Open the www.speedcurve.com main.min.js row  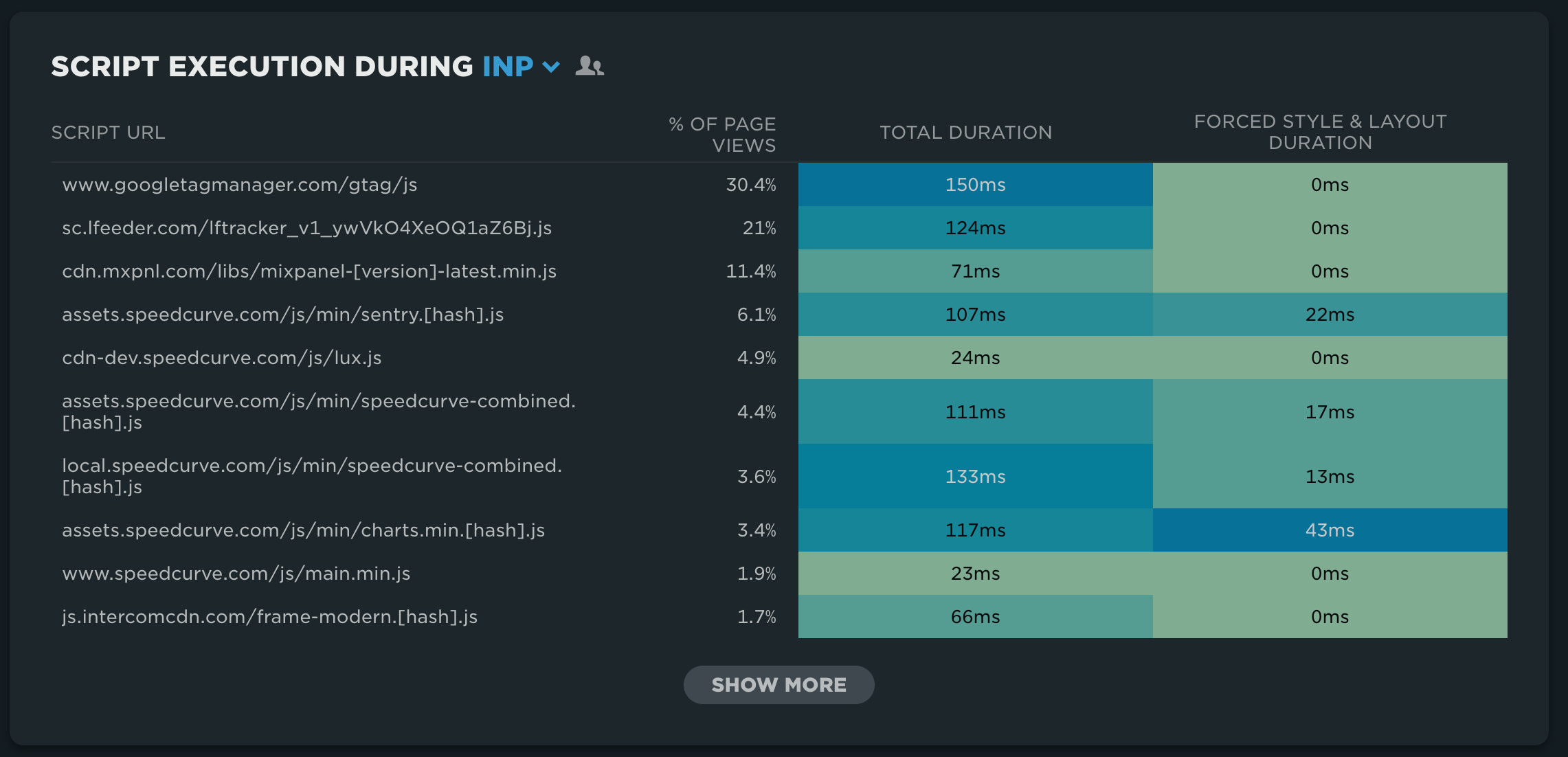coord(236,574)
